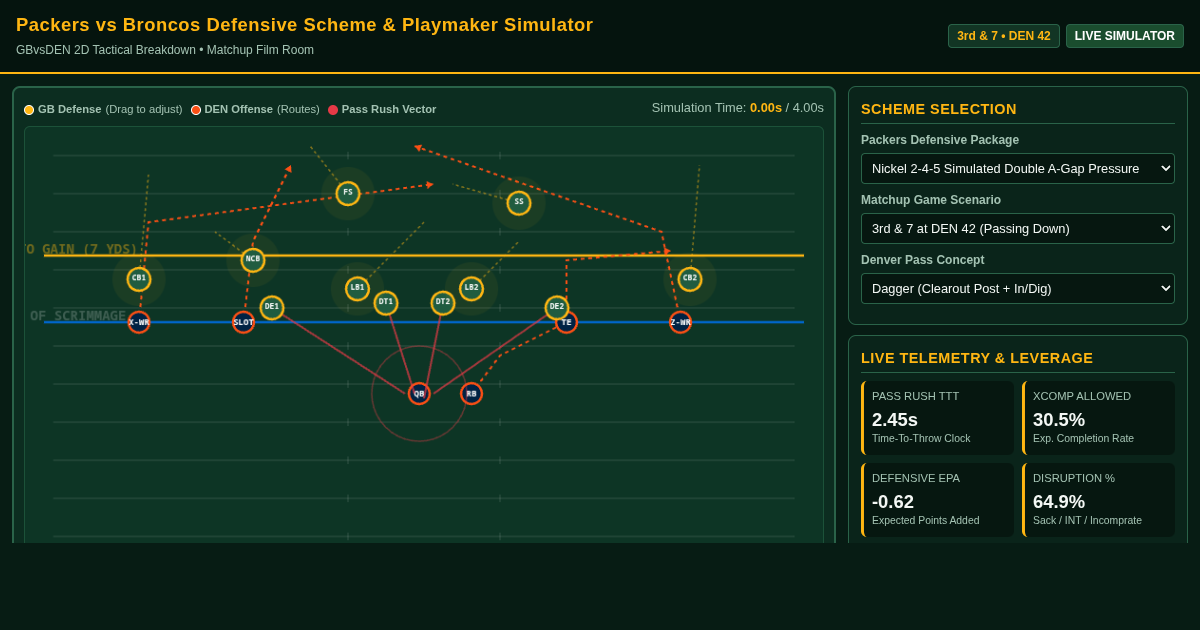Select the SLOT receiver marker
The width and height of the screenshot is (1200, 630).
243,323
